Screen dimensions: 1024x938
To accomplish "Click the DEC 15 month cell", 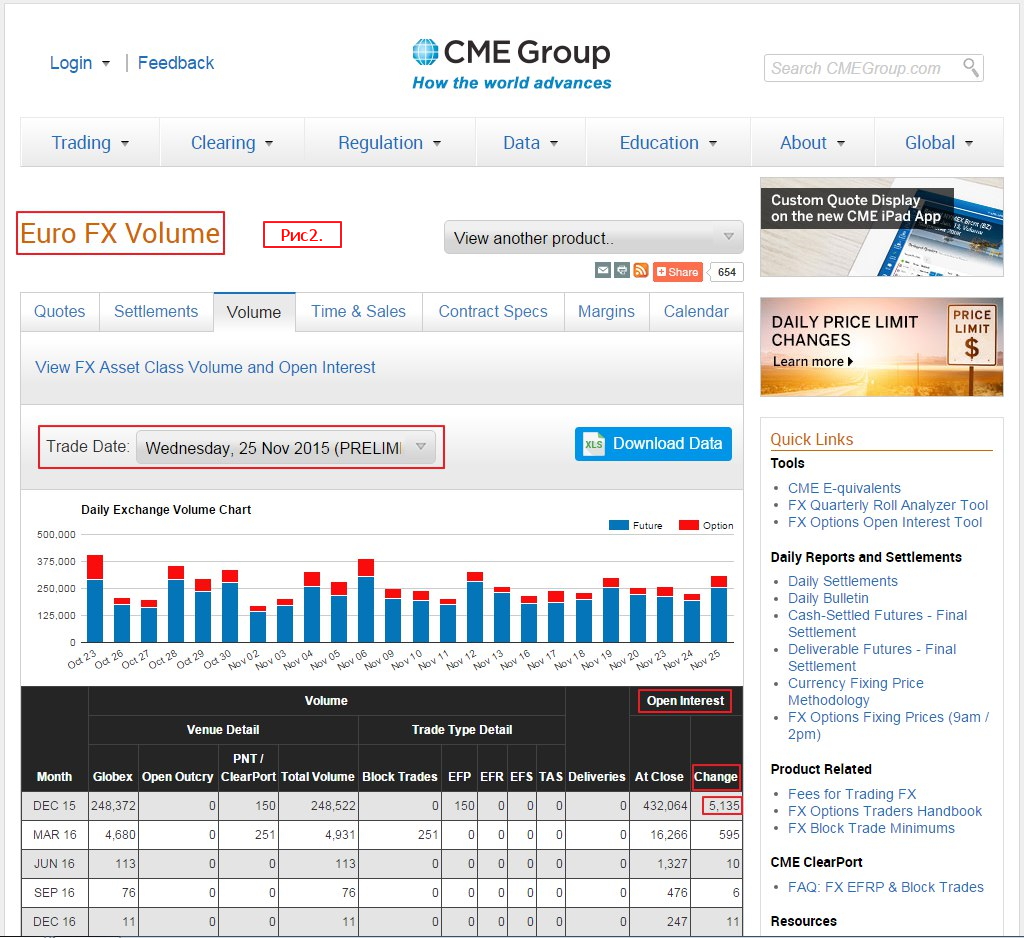I will (54, 805).
